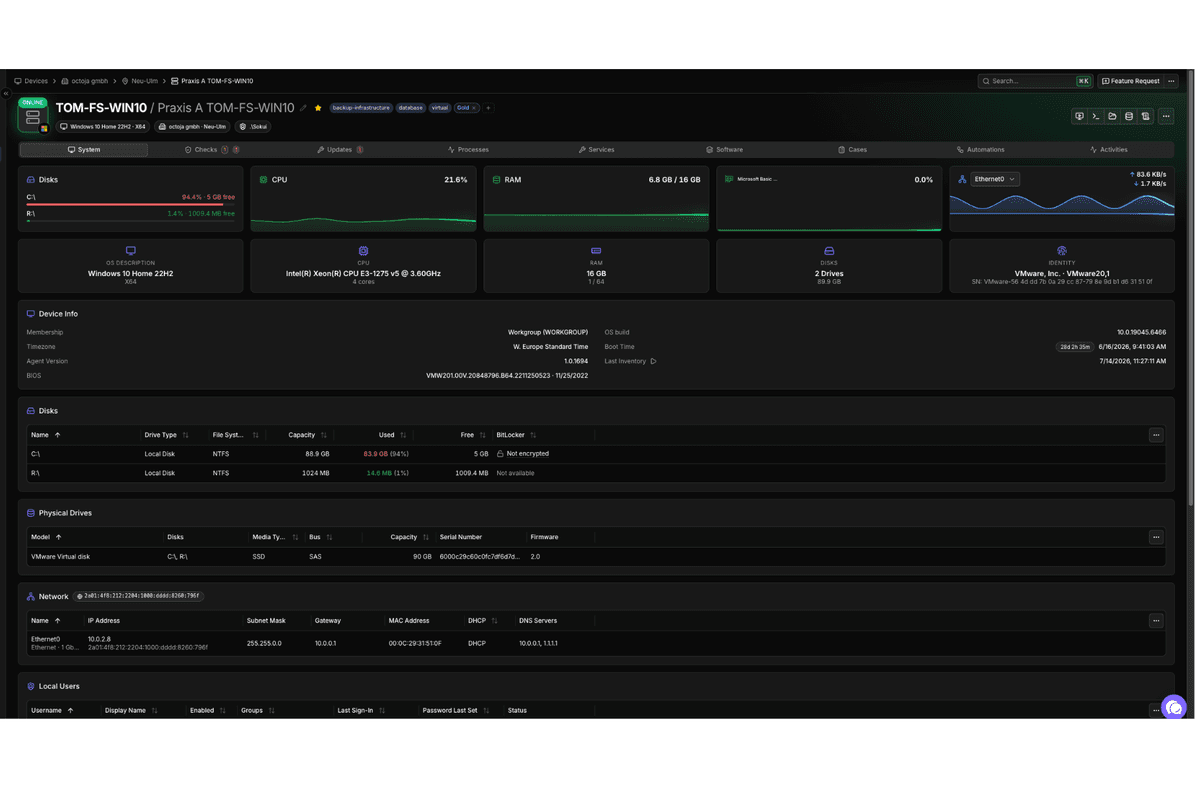Click the OS Description monitor icon
Viewport: 1200px width, 801px height.
tap(131, 251)
